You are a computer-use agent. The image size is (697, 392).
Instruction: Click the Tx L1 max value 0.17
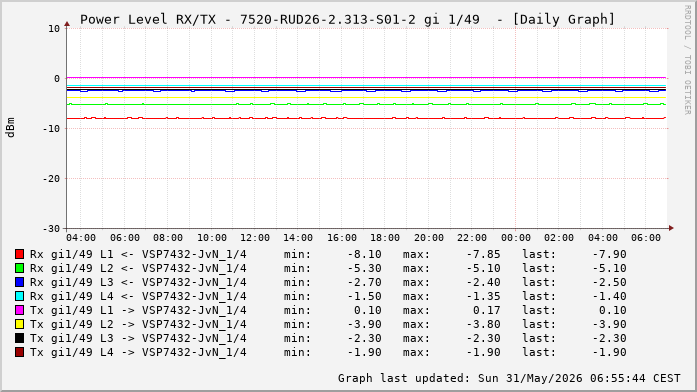(x=487, y=310)
